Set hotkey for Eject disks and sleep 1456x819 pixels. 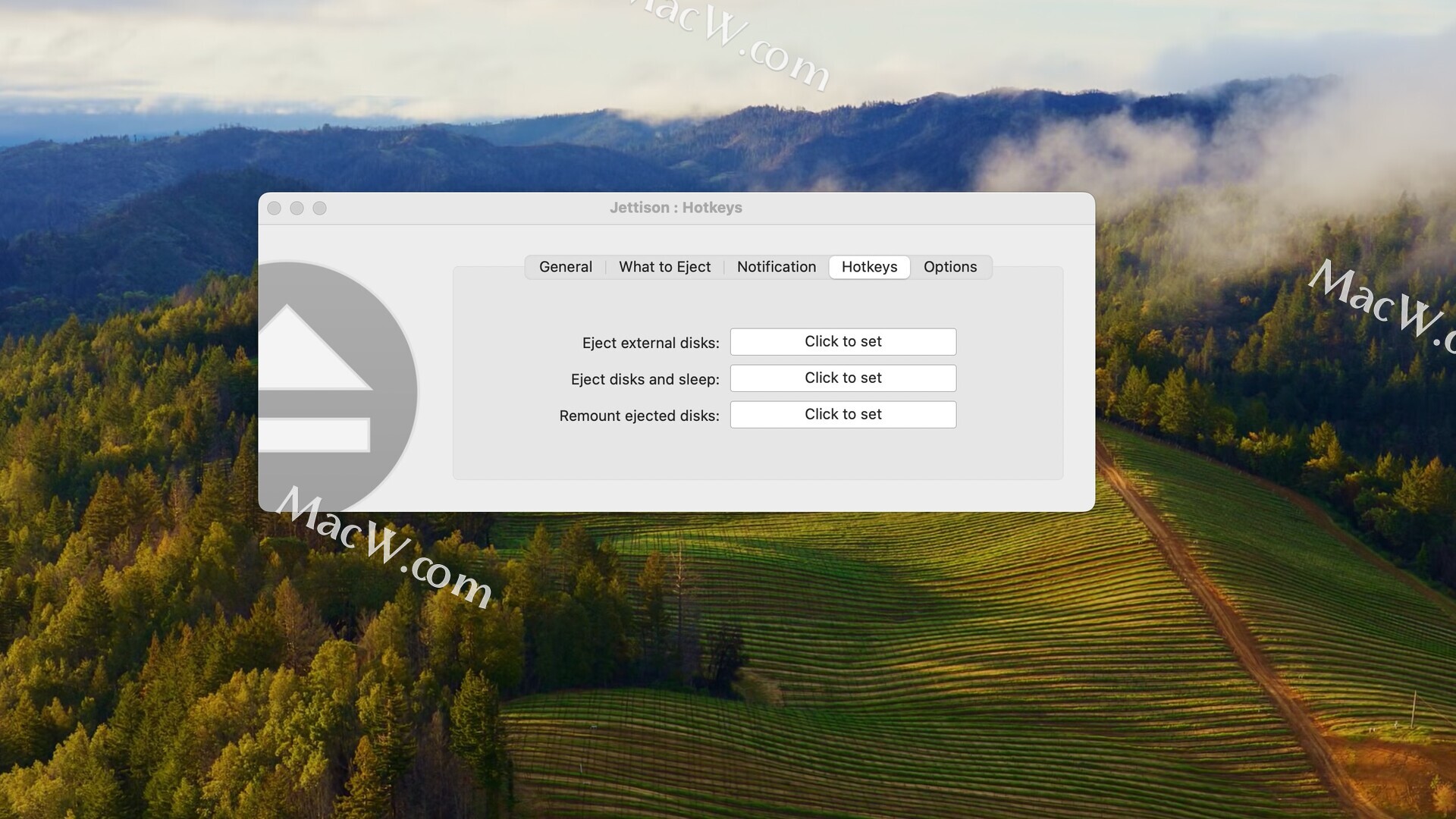coord(843,378)
